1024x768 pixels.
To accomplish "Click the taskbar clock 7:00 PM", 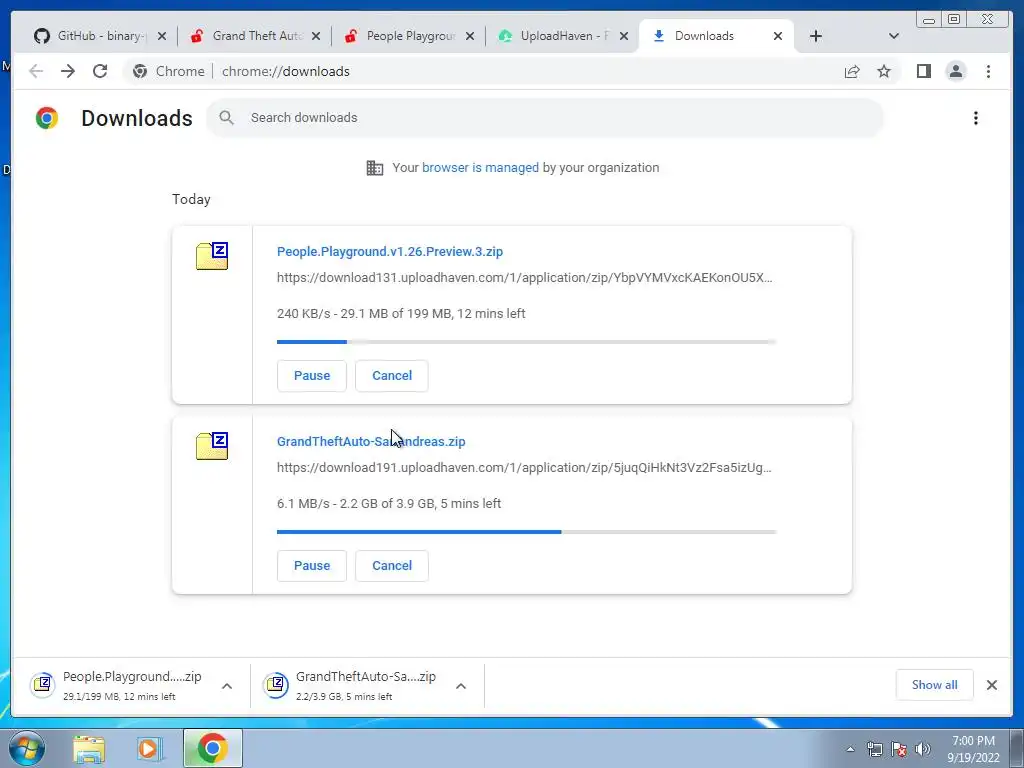I will tap(973, 749).
